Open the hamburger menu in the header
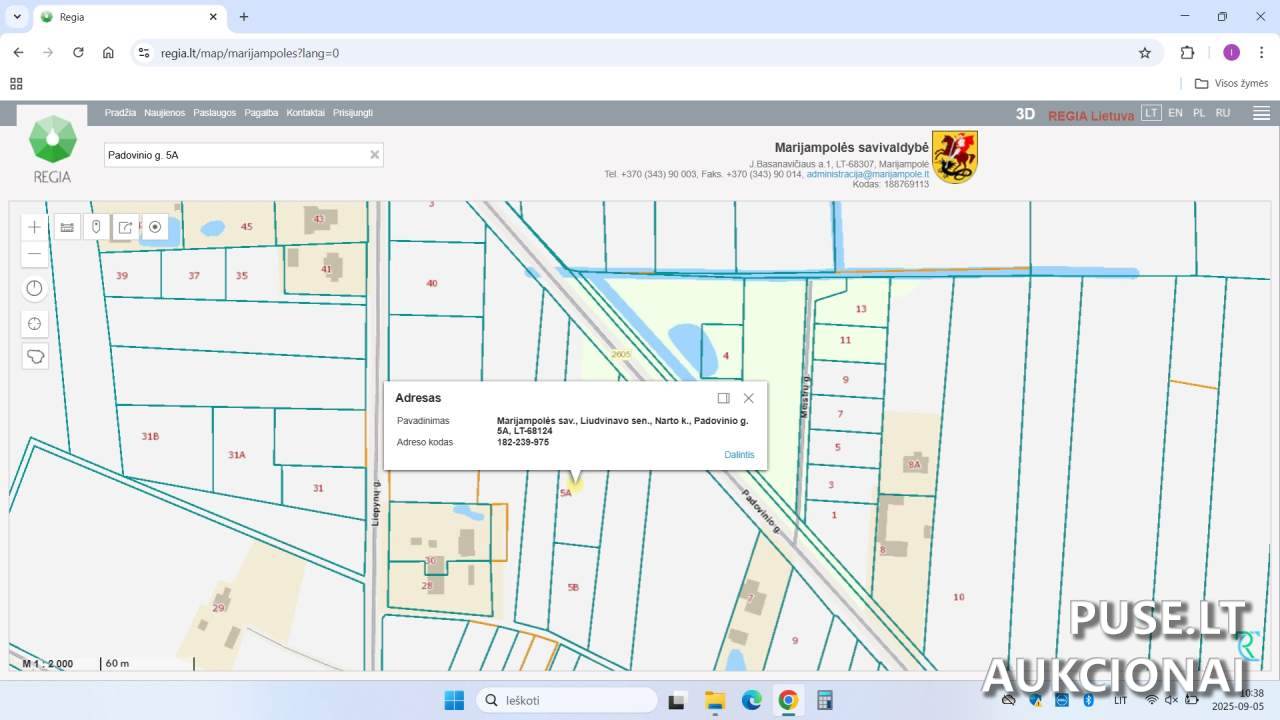Image resolution: width=1280 pixels, height=720 pixels. coord(1261,113)
